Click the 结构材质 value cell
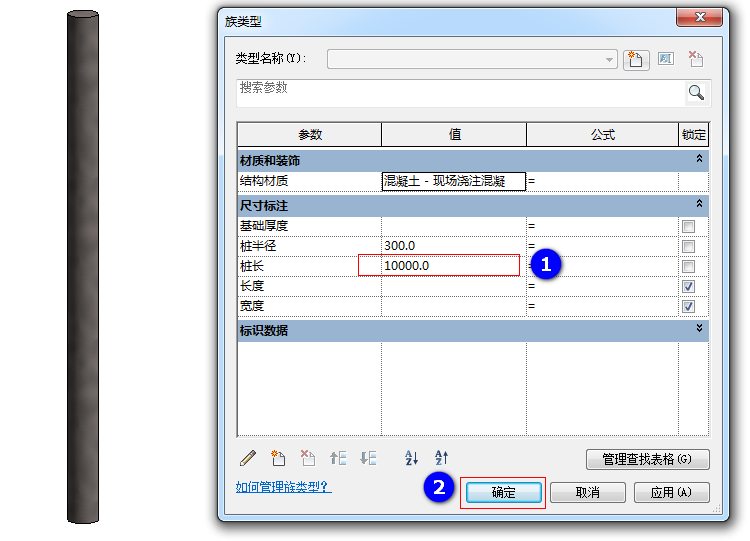This screenshot has width=750, height=541. (453, 181)
